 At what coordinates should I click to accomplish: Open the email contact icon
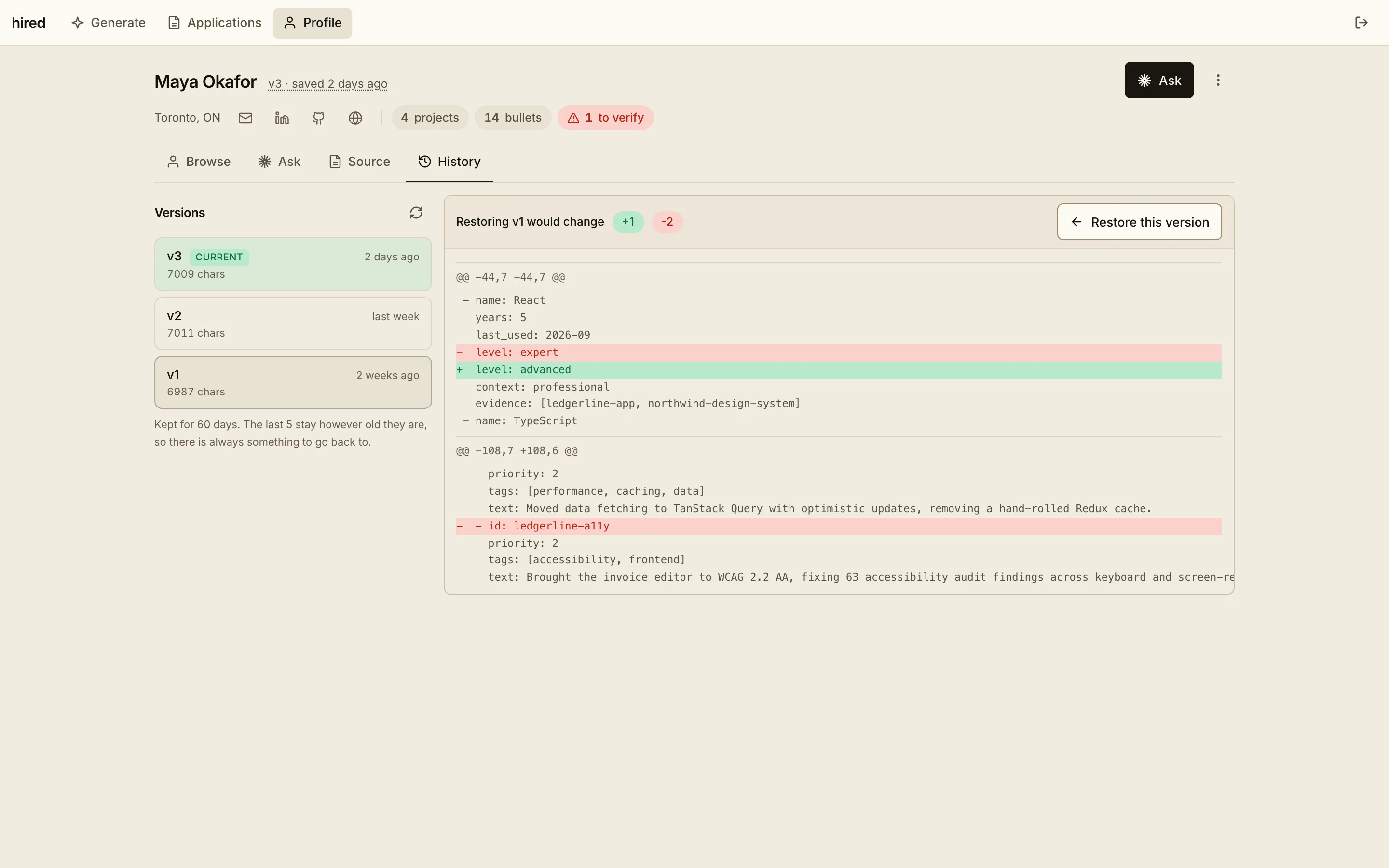click(245, 118)
